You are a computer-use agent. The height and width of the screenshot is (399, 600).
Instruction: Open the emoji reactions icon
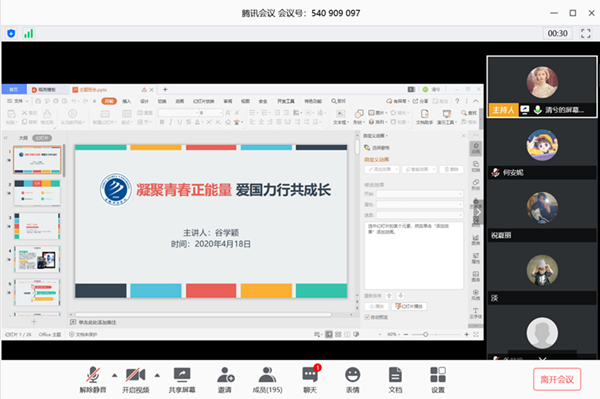coord(352,379)
